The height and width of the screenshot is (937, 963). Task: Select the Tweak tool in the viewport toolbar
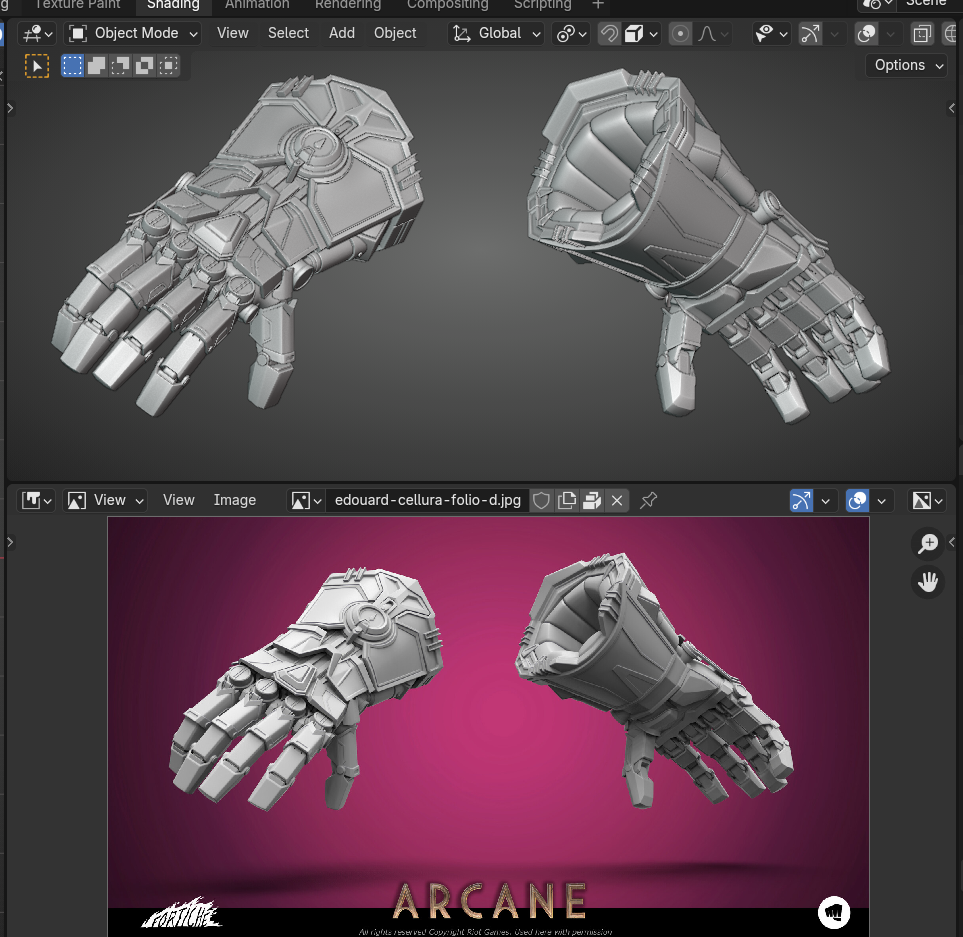pos(37,65)
